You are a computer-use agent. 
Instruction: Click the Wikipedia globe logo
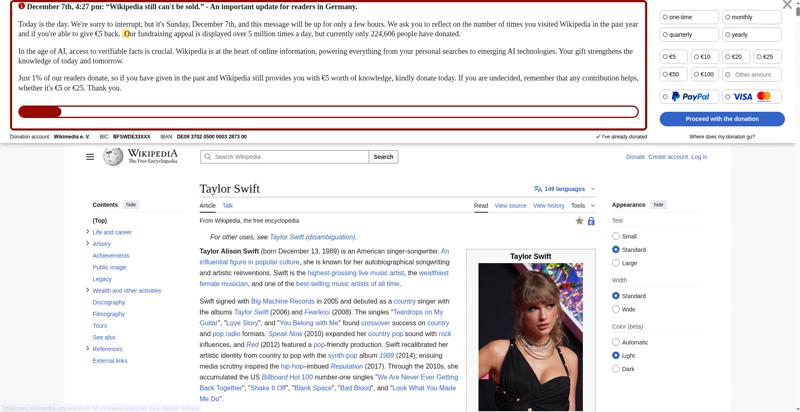[x=113, y=157]
